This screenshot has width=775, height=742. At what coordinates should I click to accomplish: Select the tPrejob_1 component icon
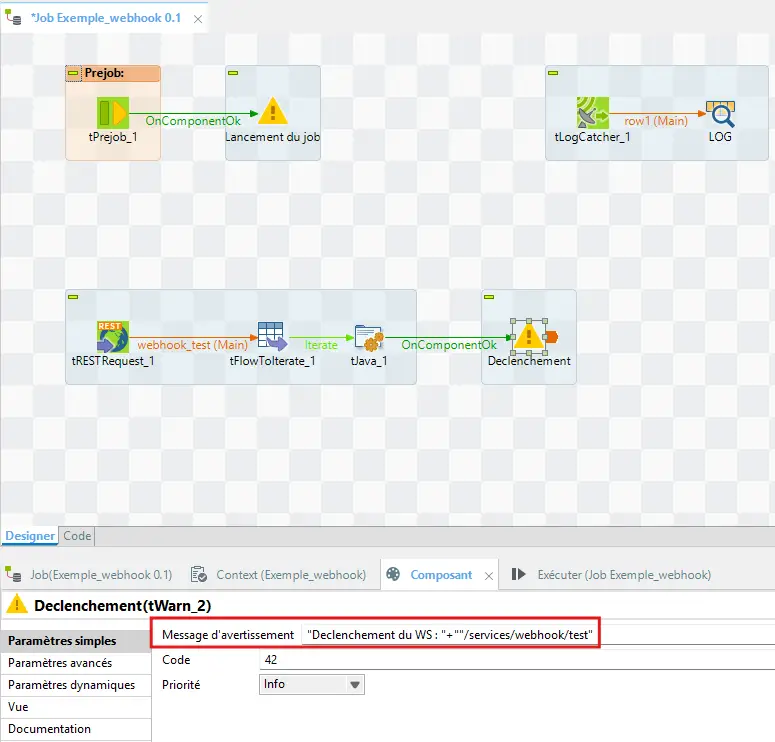112,113
